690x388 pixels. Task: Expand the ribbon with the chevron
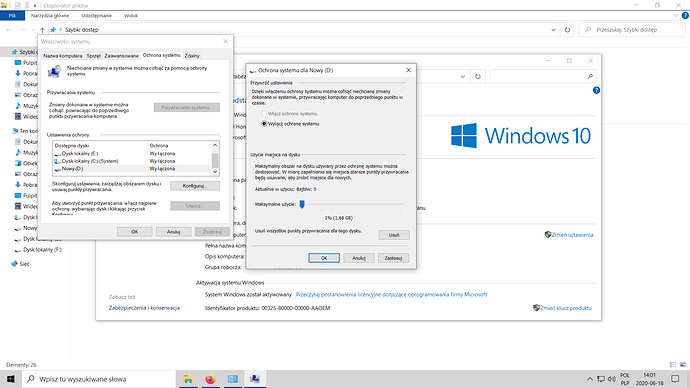coord(676,15)
